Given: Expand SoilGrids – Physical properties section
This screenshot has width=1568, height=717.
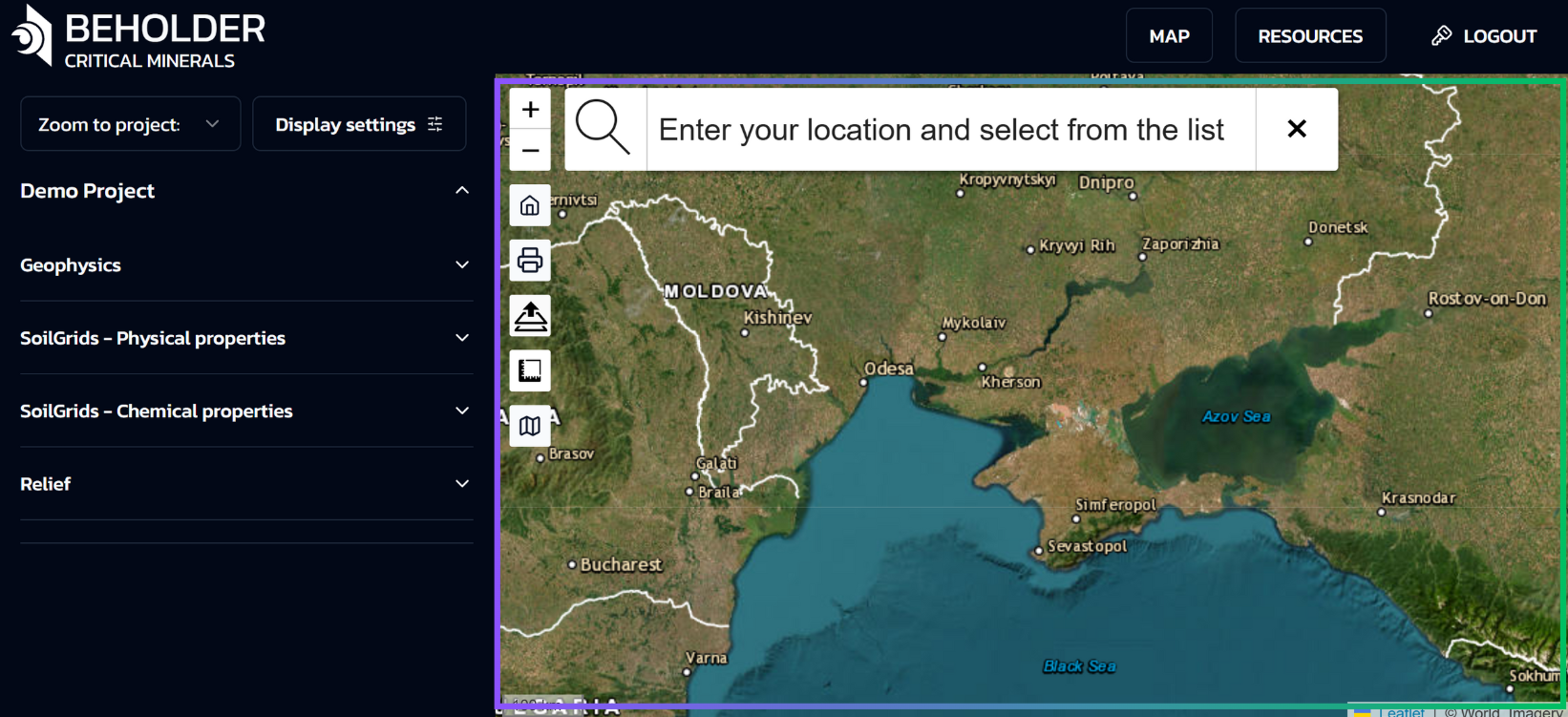Looking at the screenshot, I should tap(462, 338).
